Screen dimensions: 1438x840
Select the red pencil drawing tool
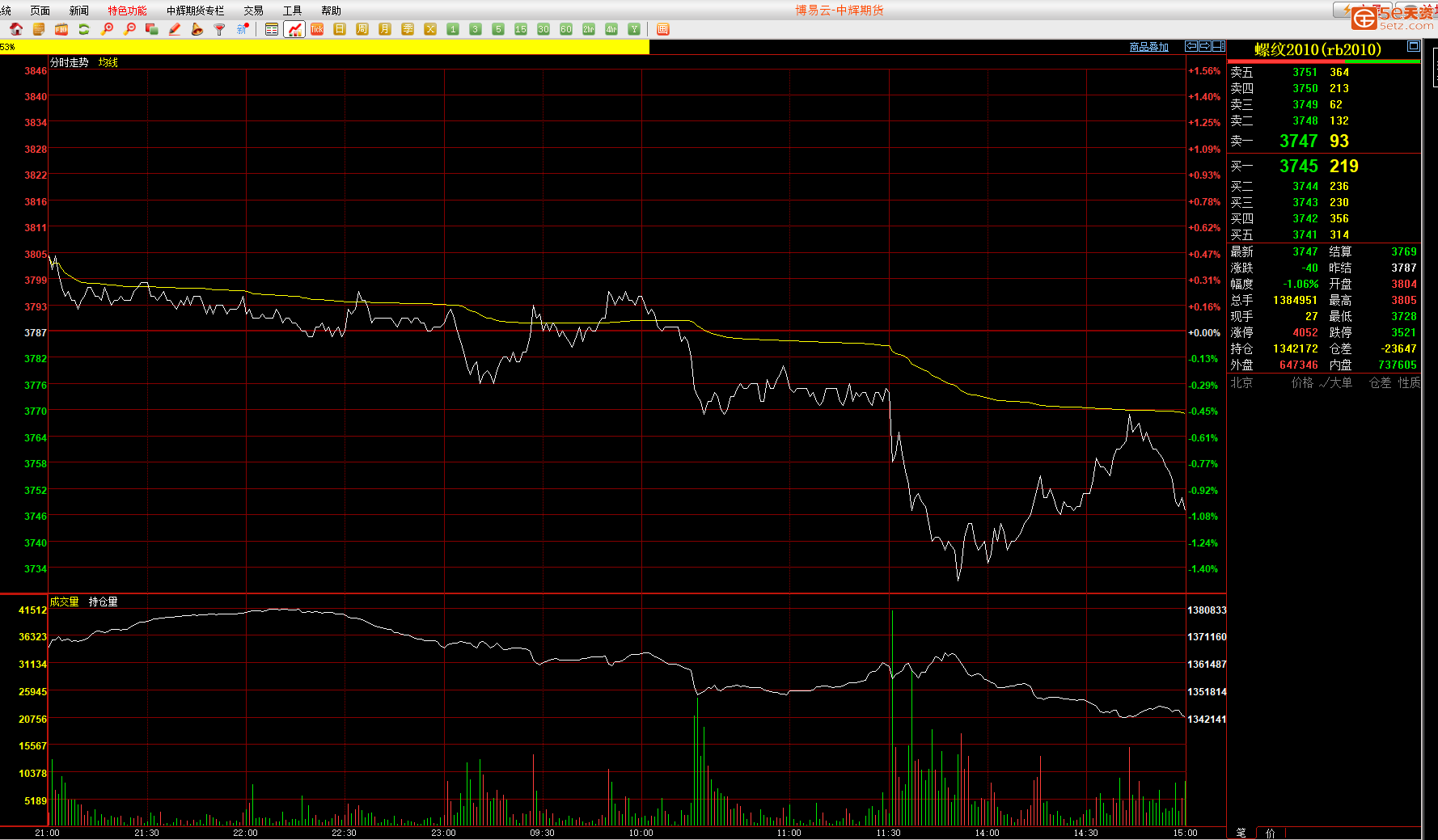click(x=175, y=29)
